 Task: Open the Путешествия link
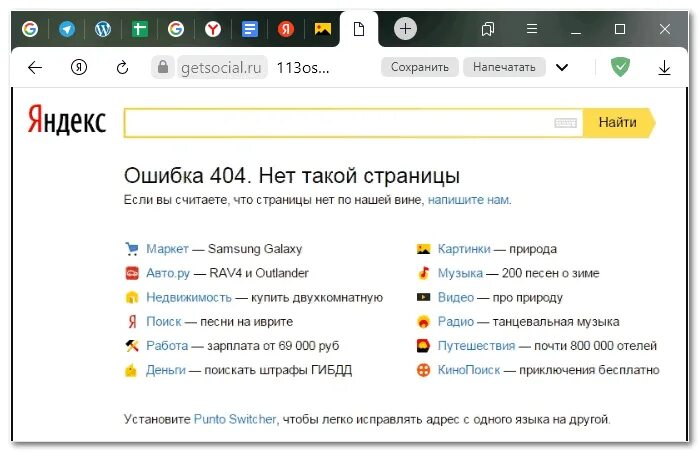[x=476, y=345]
